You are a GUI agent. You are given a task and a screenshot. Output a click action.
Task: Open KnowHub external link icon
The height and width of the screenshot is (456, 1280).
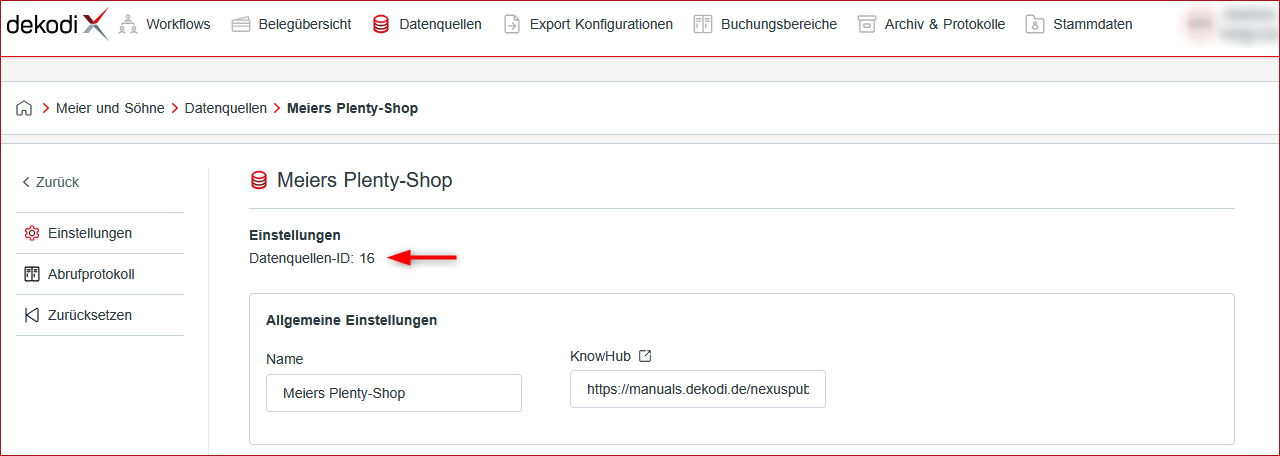click(645, 355)
